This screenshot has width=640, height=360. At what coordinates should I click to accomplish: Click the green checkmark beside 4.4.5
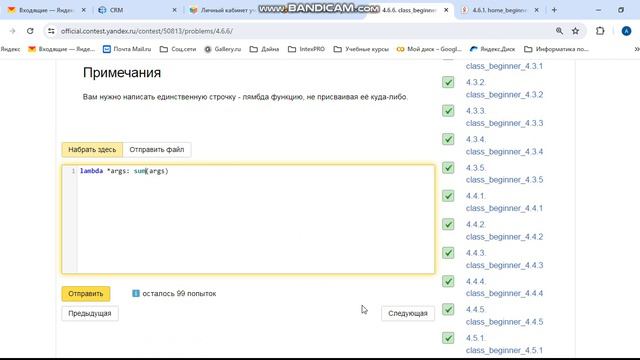point(448,309)
